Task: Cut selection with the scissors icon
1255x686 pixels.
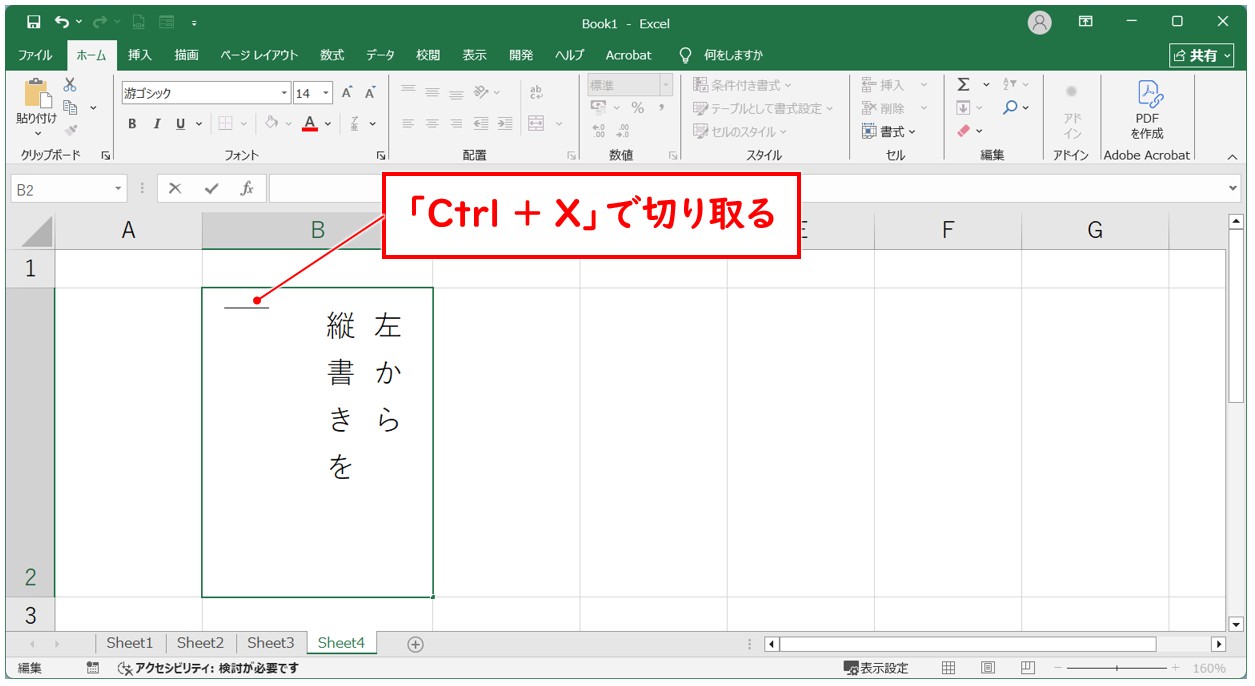Action: point(70,85)
